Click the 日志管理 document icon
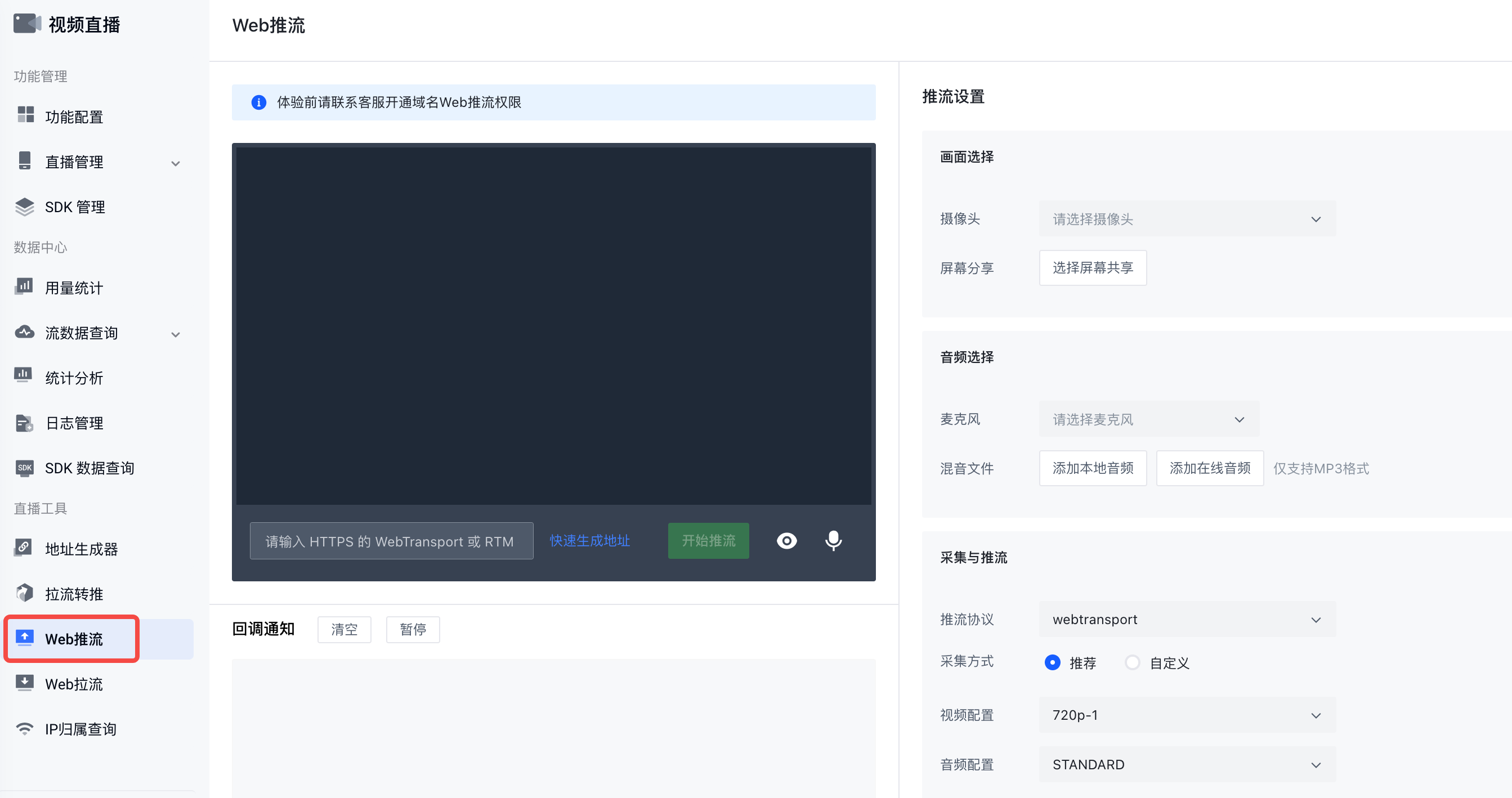 24,423
